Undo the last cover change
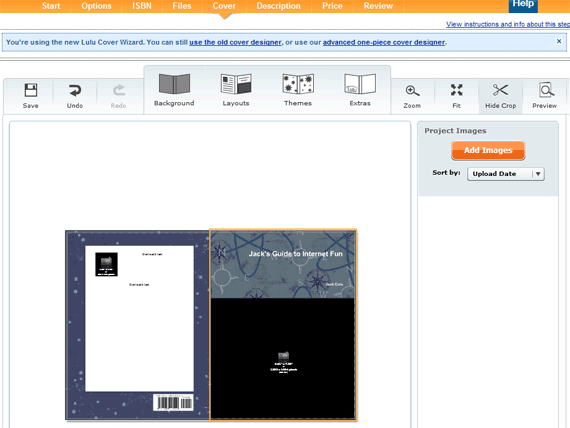 pos(75,96)
